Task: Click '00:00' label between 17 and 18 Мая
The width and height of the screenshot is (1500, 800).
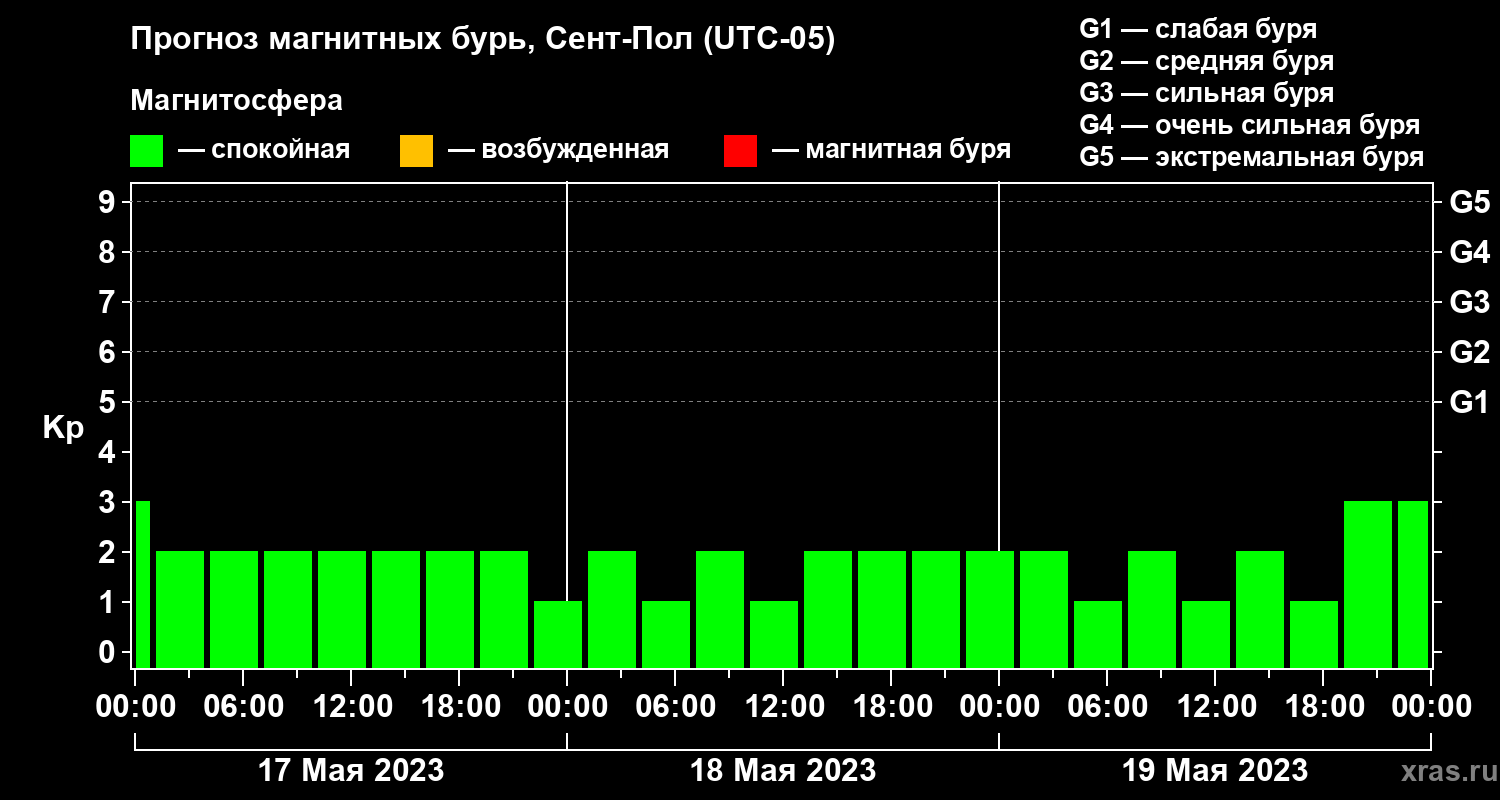Action: pos(567,706)
